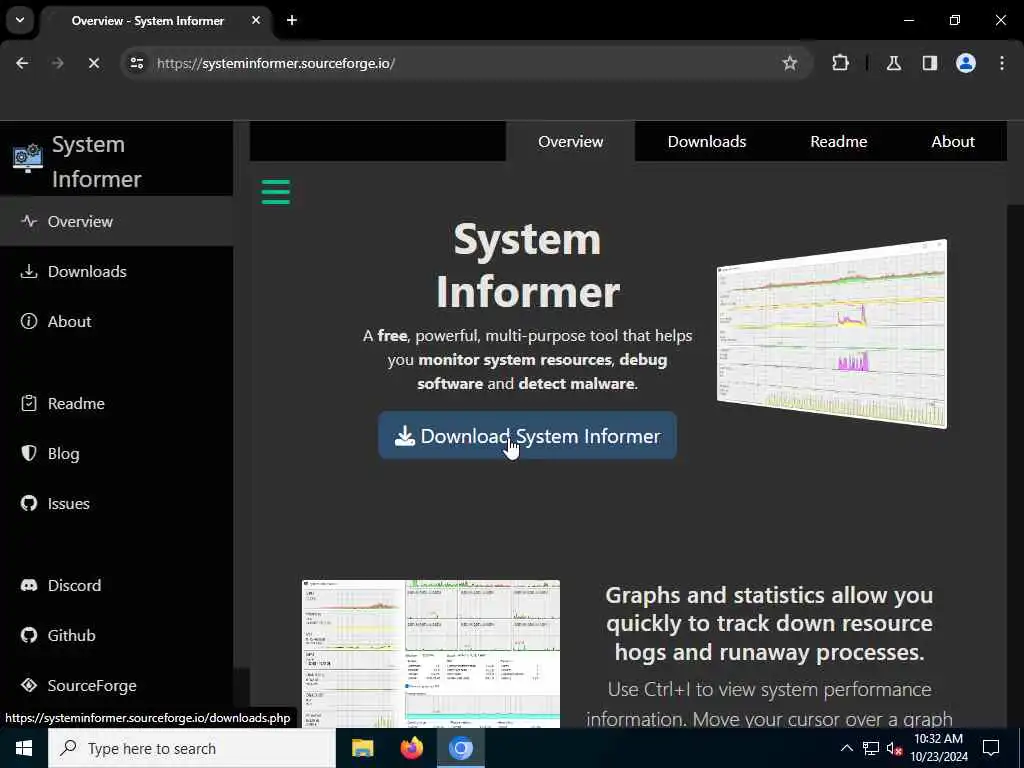The image size is (1024, 768).
Task: Go back with the browser back arrow
Action: pyautogui.click(x=22, y=63)
